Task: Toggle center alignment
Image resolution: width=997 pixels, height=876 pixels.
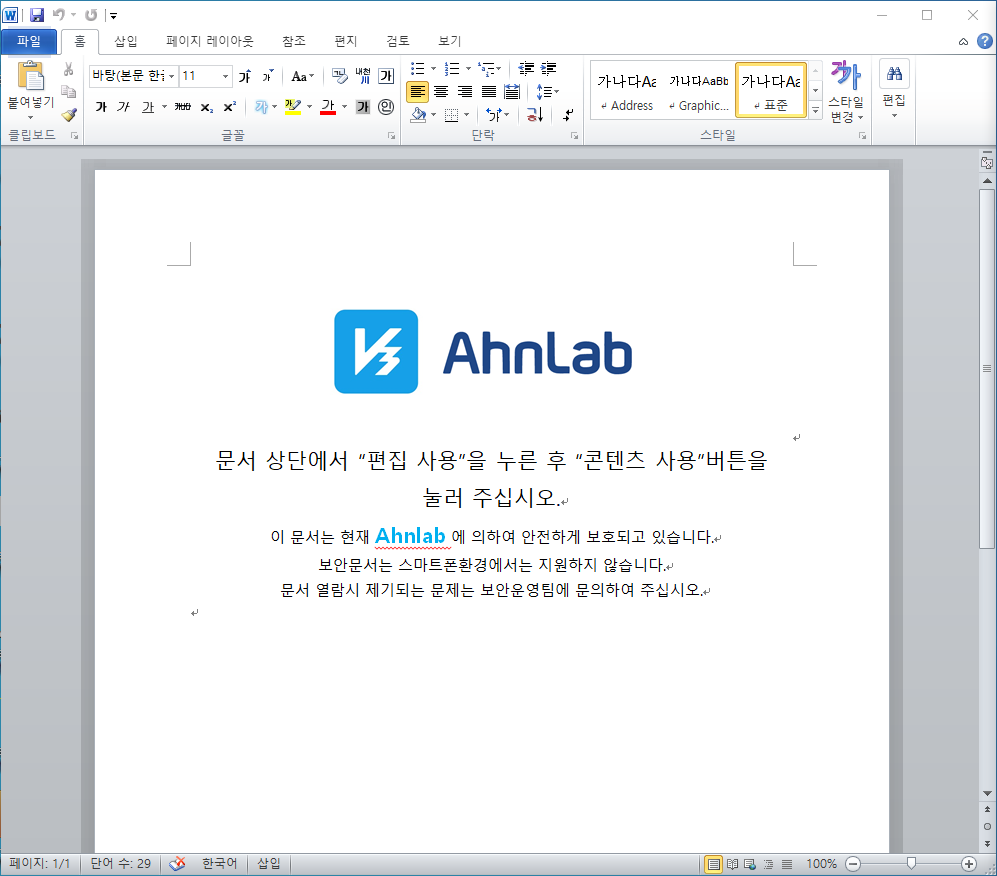Action: click(x=441, y=92)
